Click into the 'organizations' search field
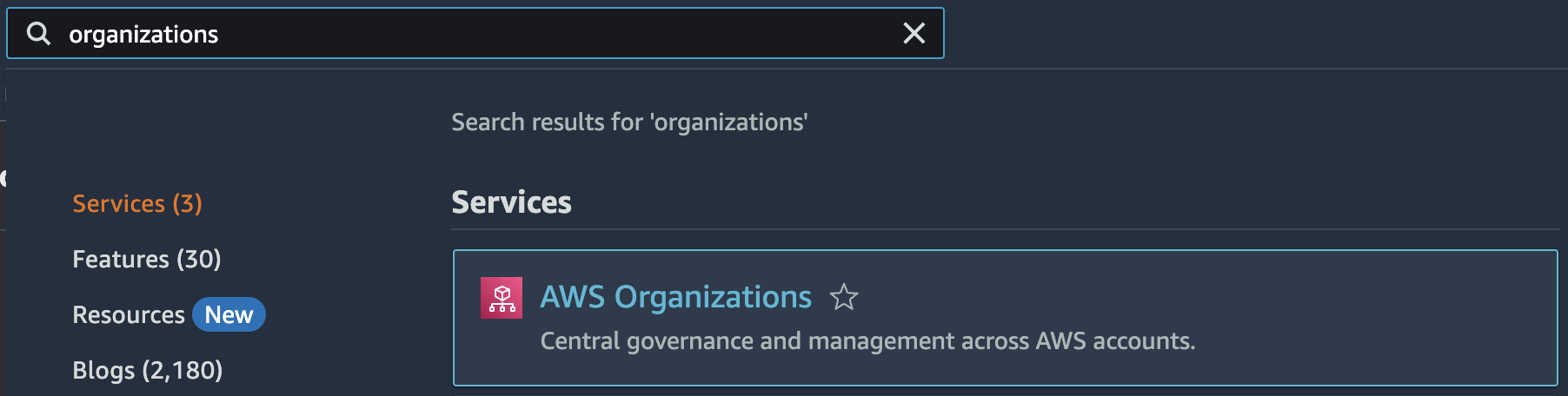The width and height of the screenshot is (1568, 396). click(x=475, y=33)
